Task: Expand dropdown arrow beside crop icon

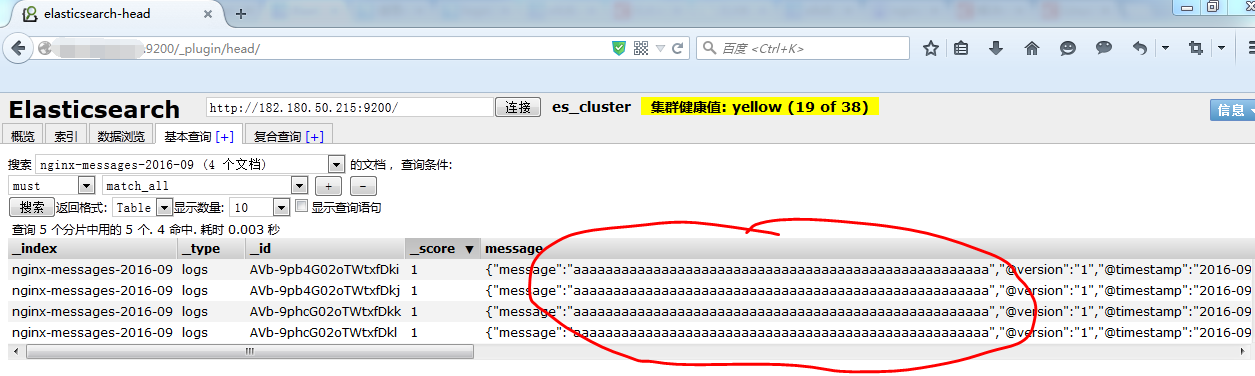Action: [1221, 48]
